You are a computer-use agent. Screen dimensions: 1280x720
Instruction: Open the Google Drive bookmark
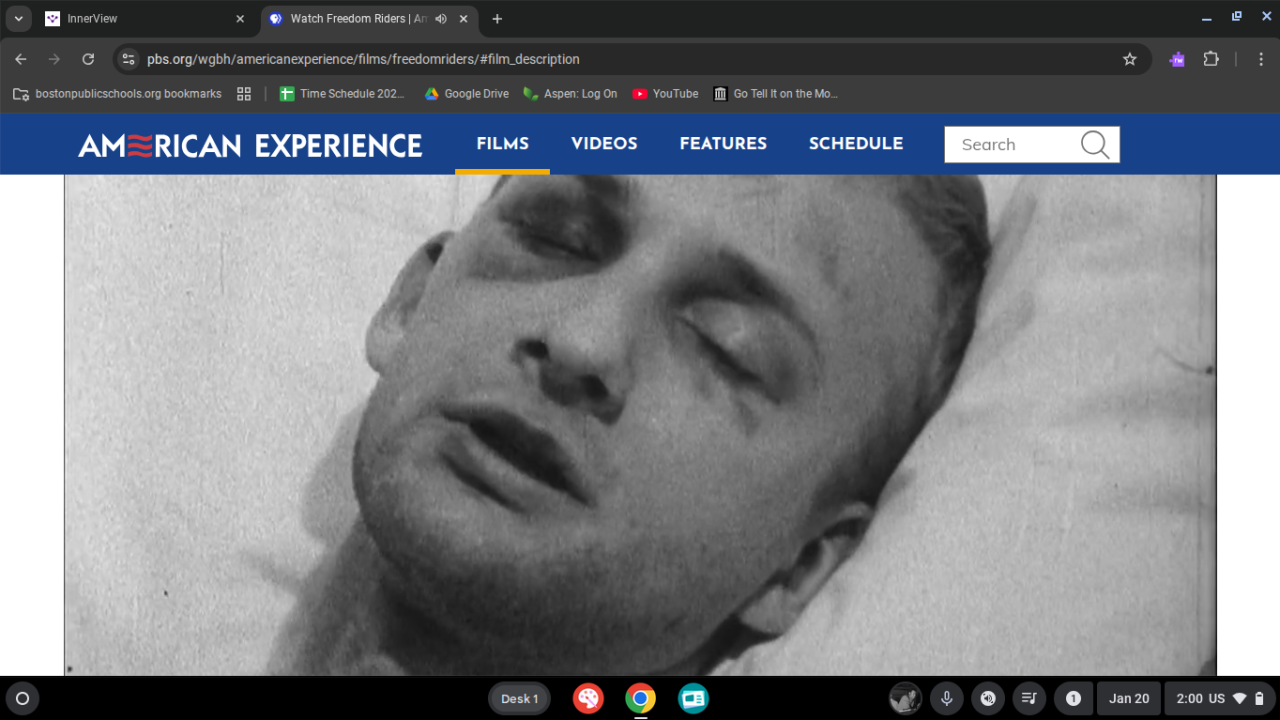point(466,94)
